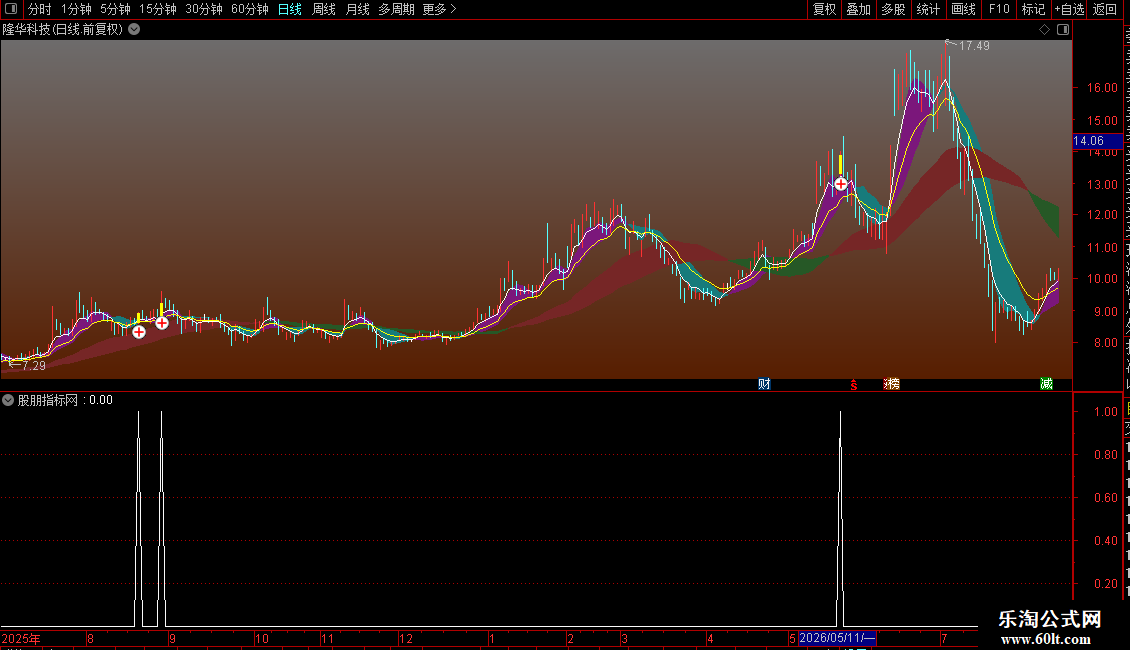Click the diamond icon at chart top-right
Image resolution: width=1130 pixels, height=650 pixels.
click(x=1044, y=29)
